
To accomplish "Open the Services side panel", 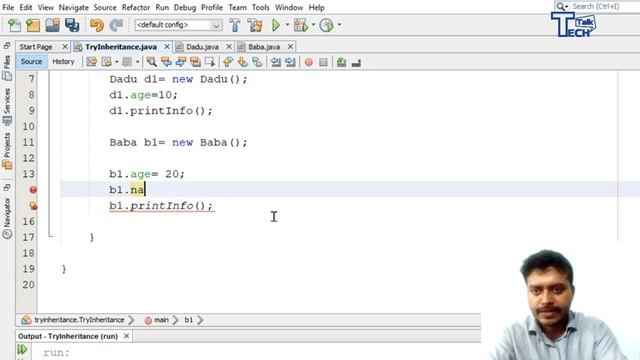I will pos(7,107).
